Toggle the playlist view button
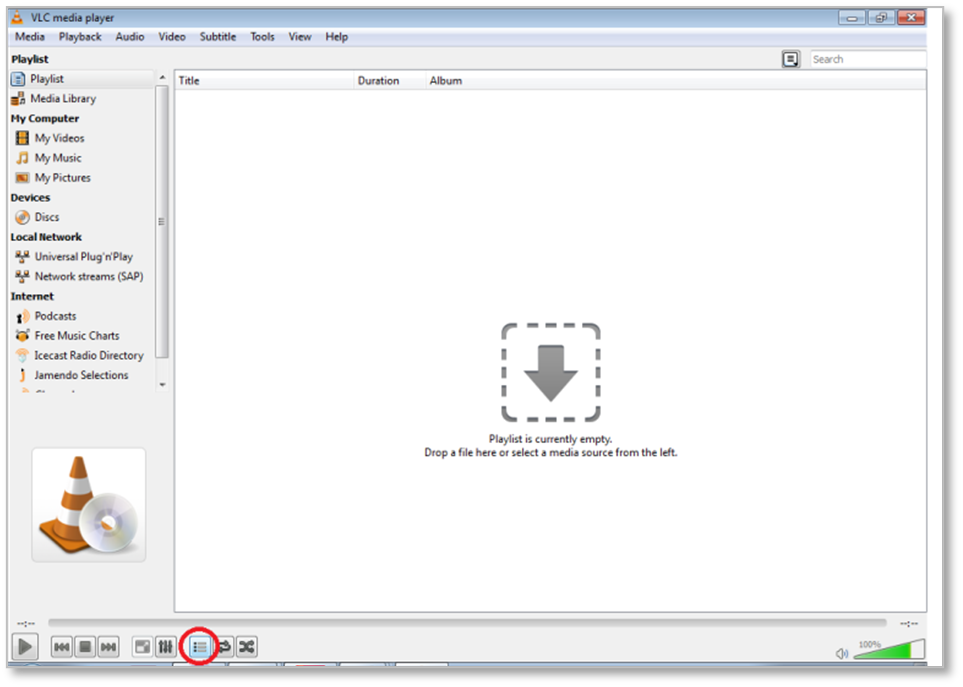This screenshot has height=687, width=963. click(x=200, y=647)
